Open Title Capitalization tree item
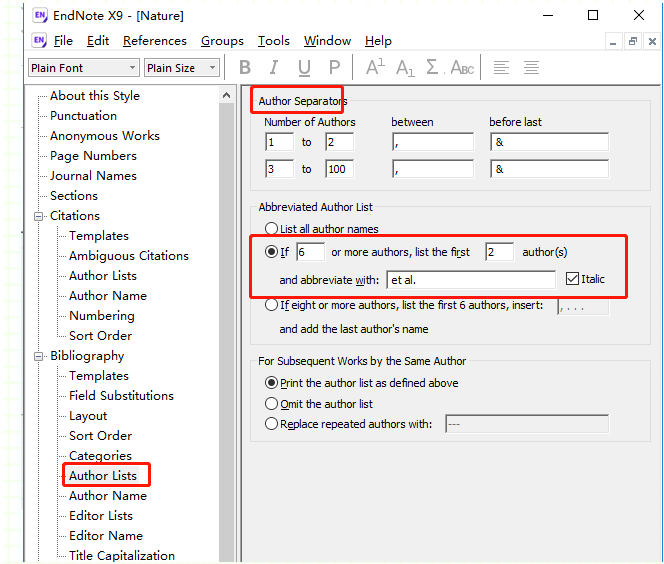 coord(122,555)
